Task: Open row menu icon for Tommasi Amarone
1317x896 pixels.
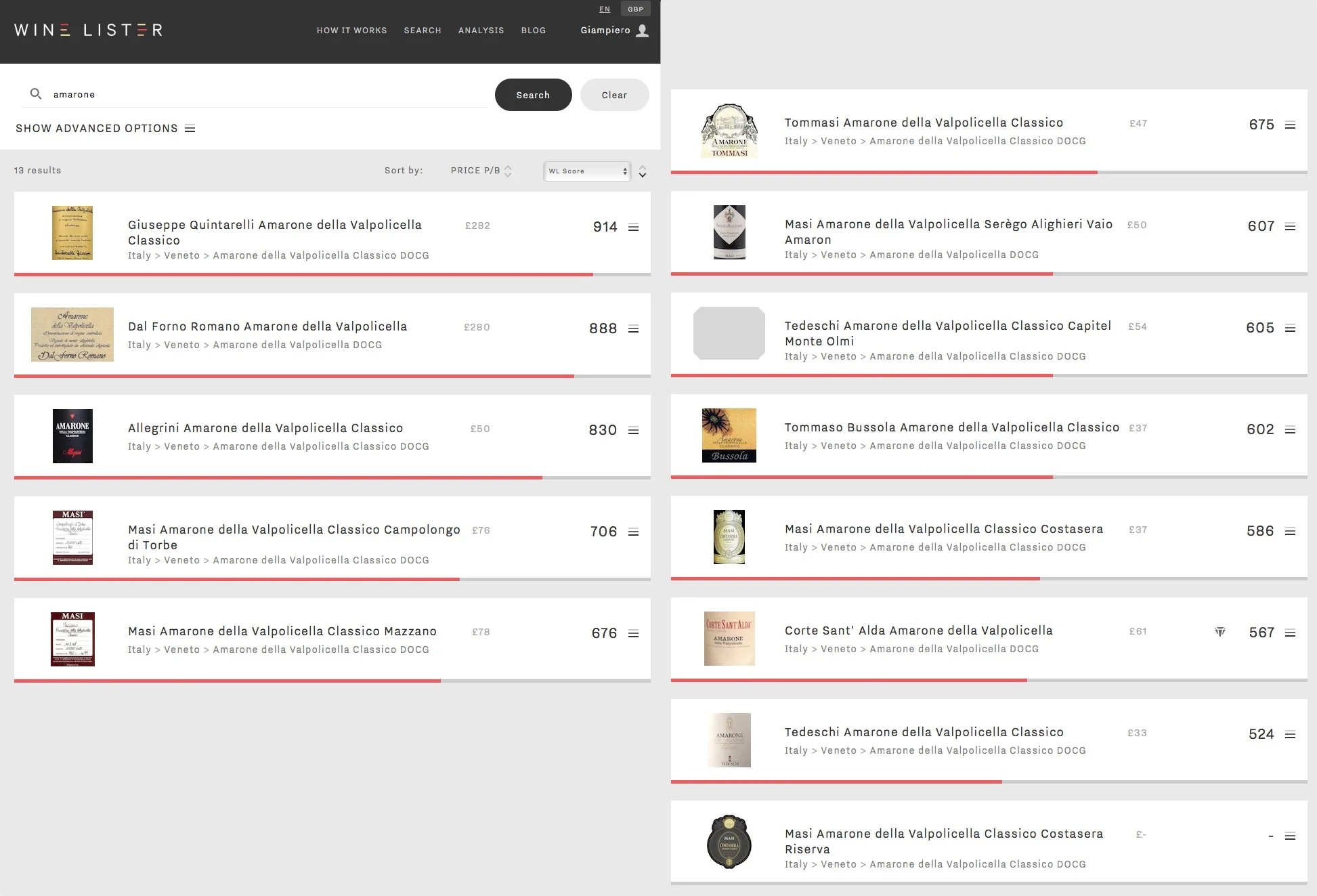Action: 1290,125
